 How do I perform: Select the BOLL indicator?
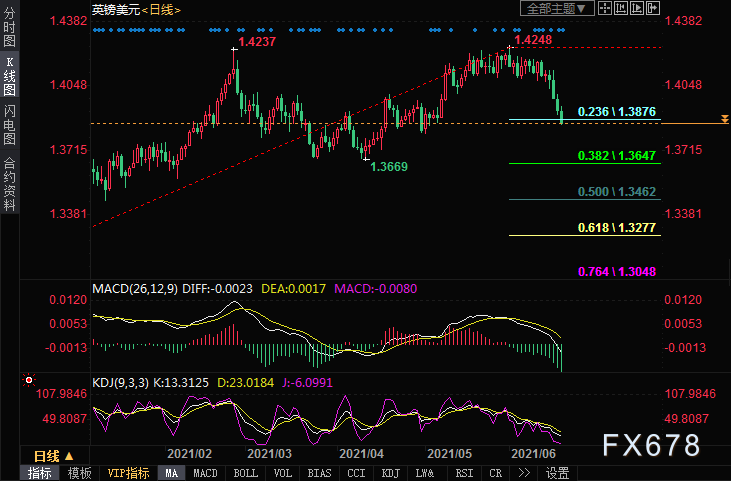[245, 473]
